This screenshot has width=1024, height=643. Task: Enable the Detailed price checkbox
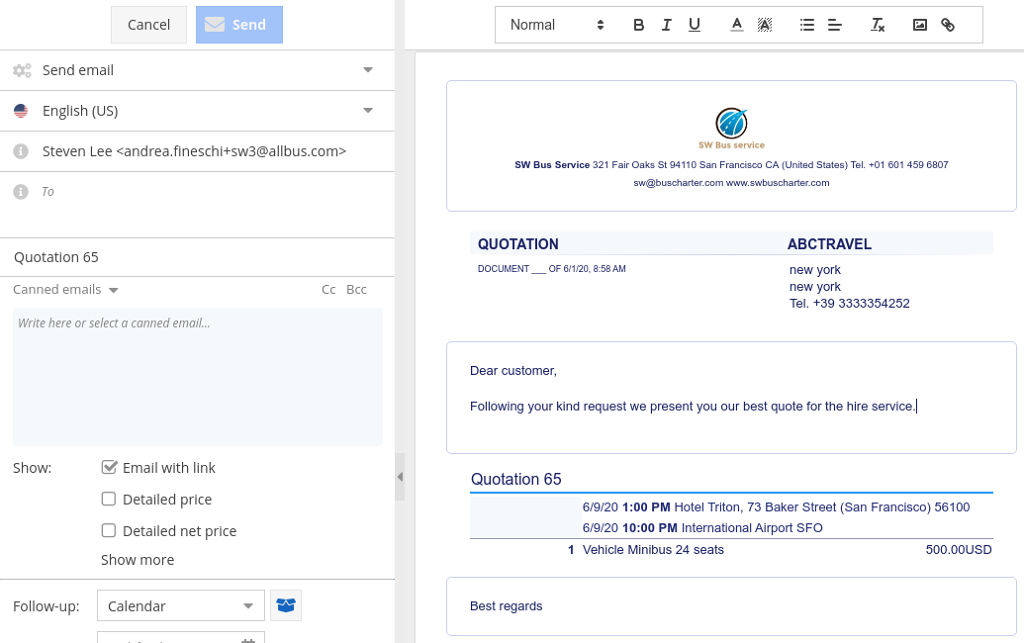[x=110, y=499]
